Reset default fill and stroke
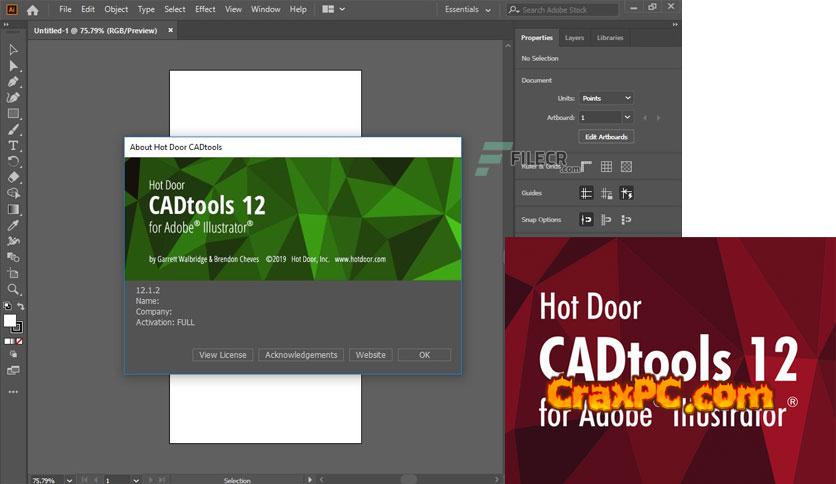The image size is (836, 484). click(7, 306)
